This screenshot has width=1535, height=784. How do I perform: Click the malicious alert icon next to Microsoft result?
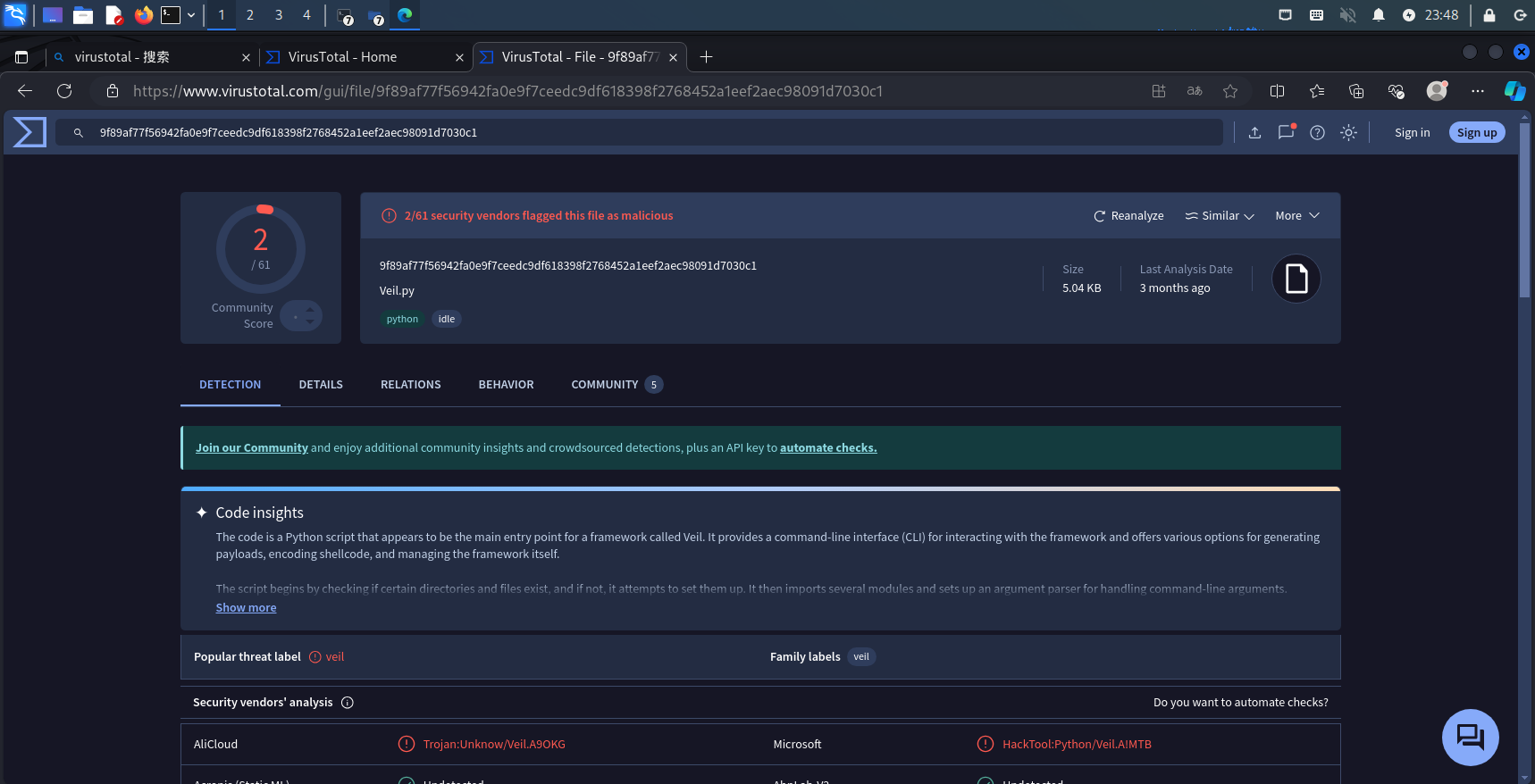[x=986, y=744]
